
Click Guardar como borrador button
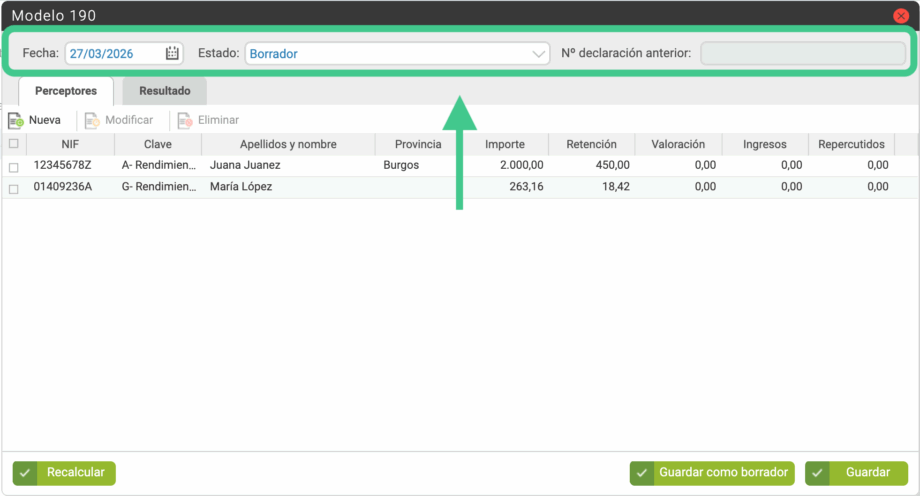tap(712, 473)
